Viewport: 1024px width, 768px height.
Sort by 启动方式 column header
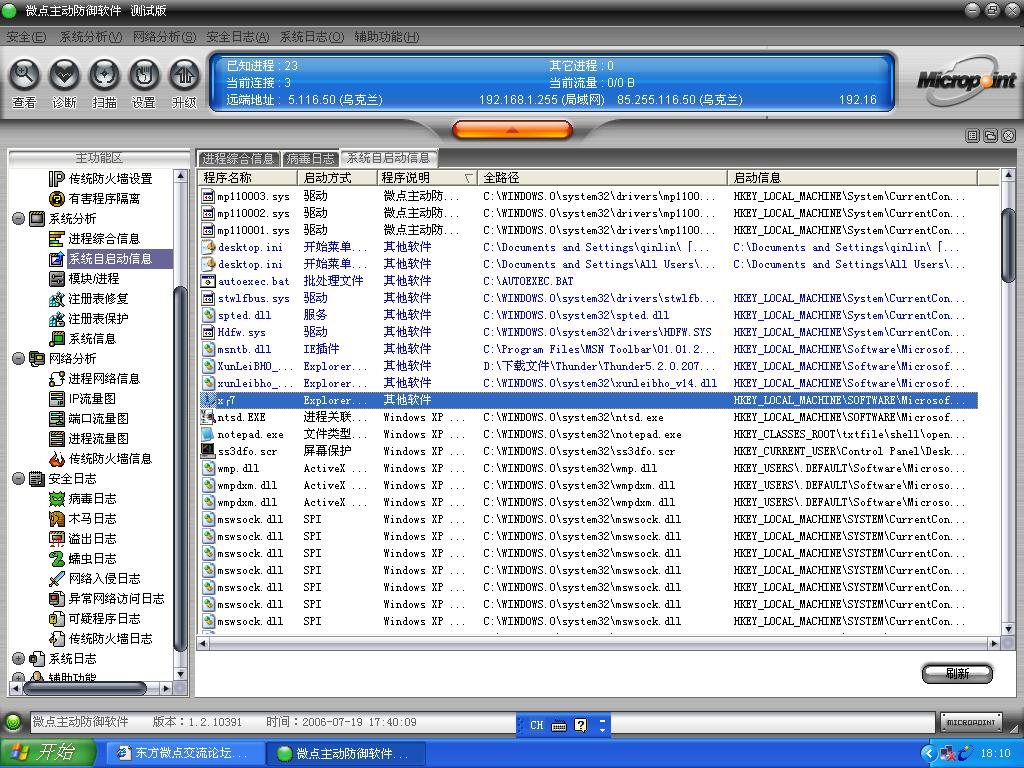pos(337,178)
